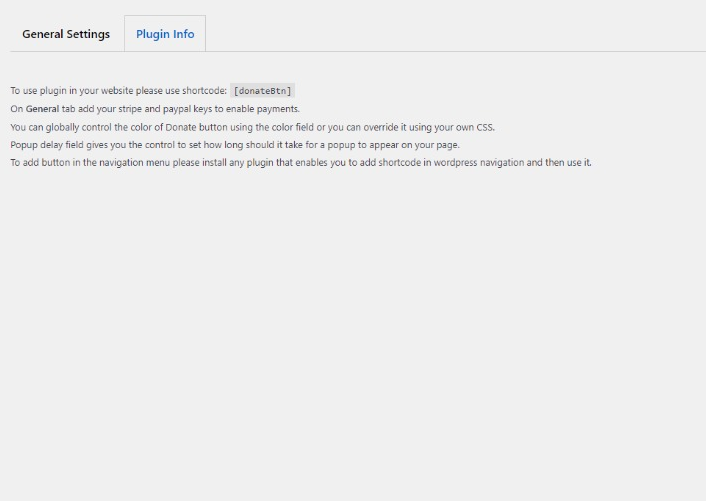Select the Plugin Info tab

click(x=165, y=34)
